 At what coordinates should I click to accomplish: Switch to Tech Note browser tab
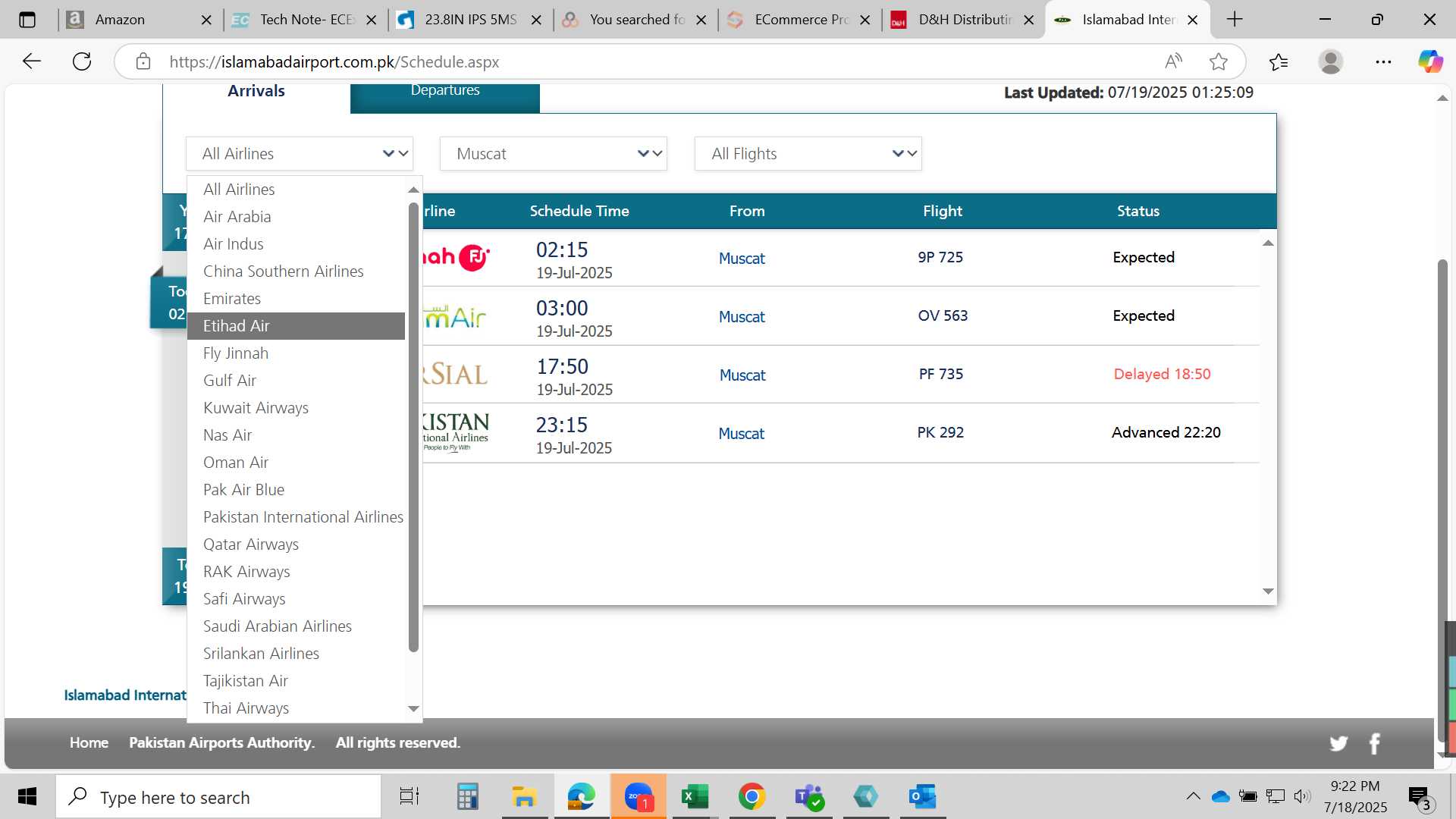pyautogui.click(x=304, y=20)
